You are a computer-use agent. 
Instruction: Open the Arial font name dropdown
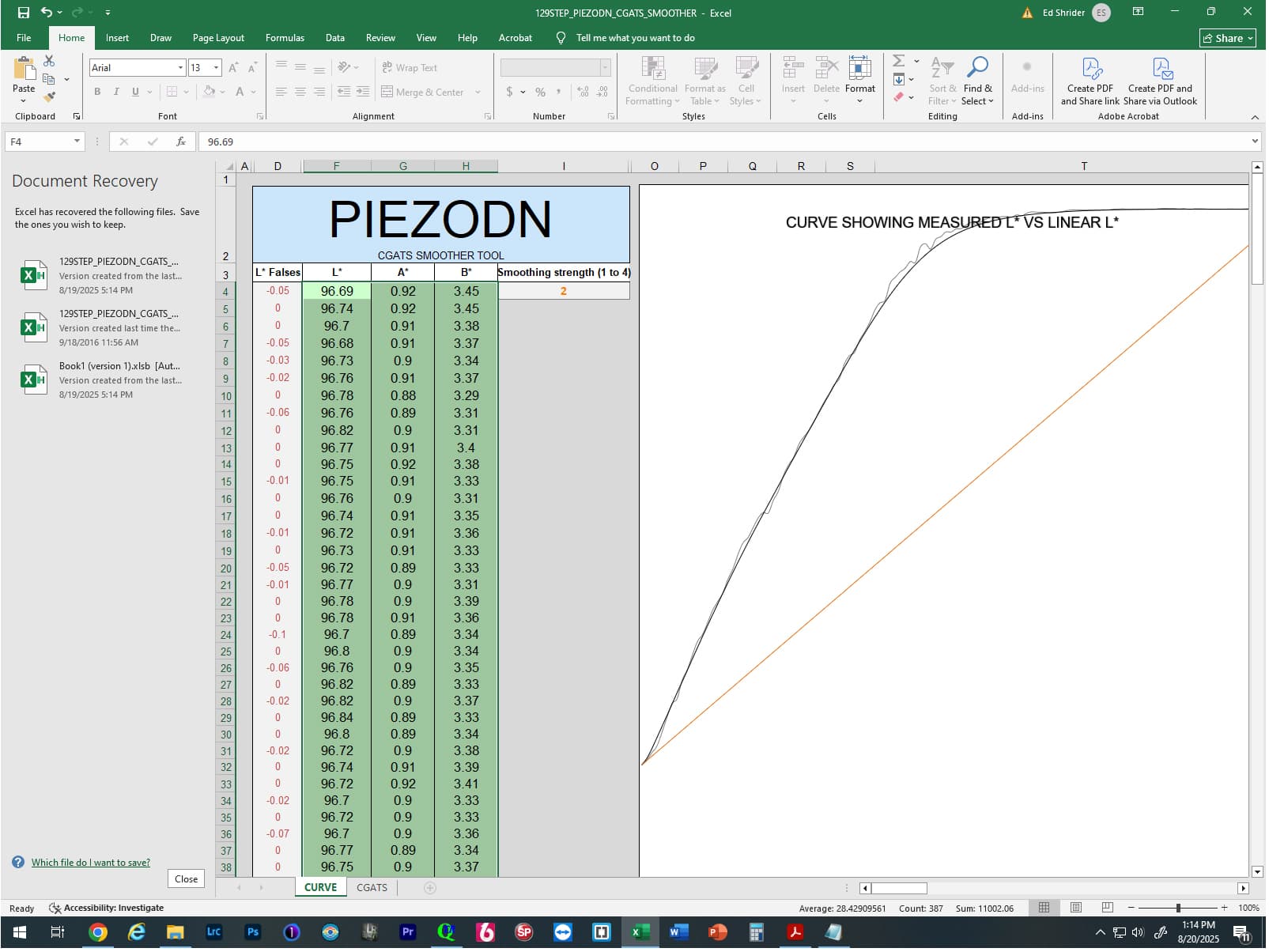click(181, 68)
